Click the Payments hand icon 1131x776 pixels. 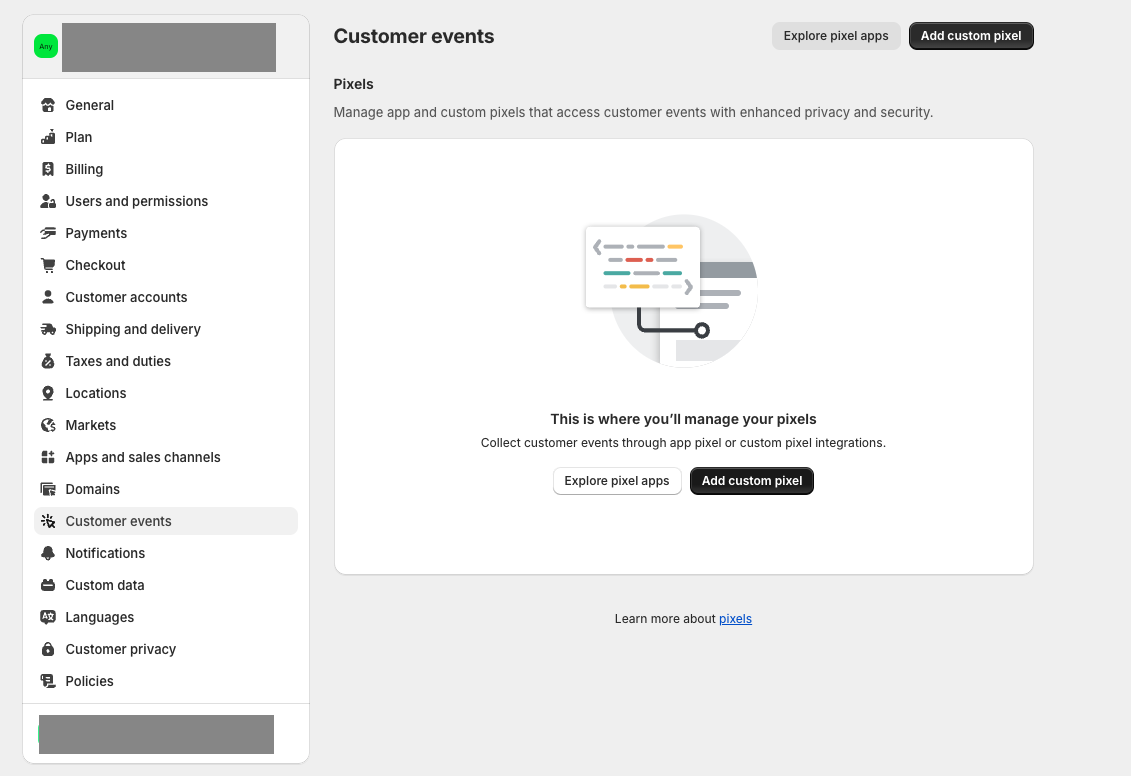[48, 233]
